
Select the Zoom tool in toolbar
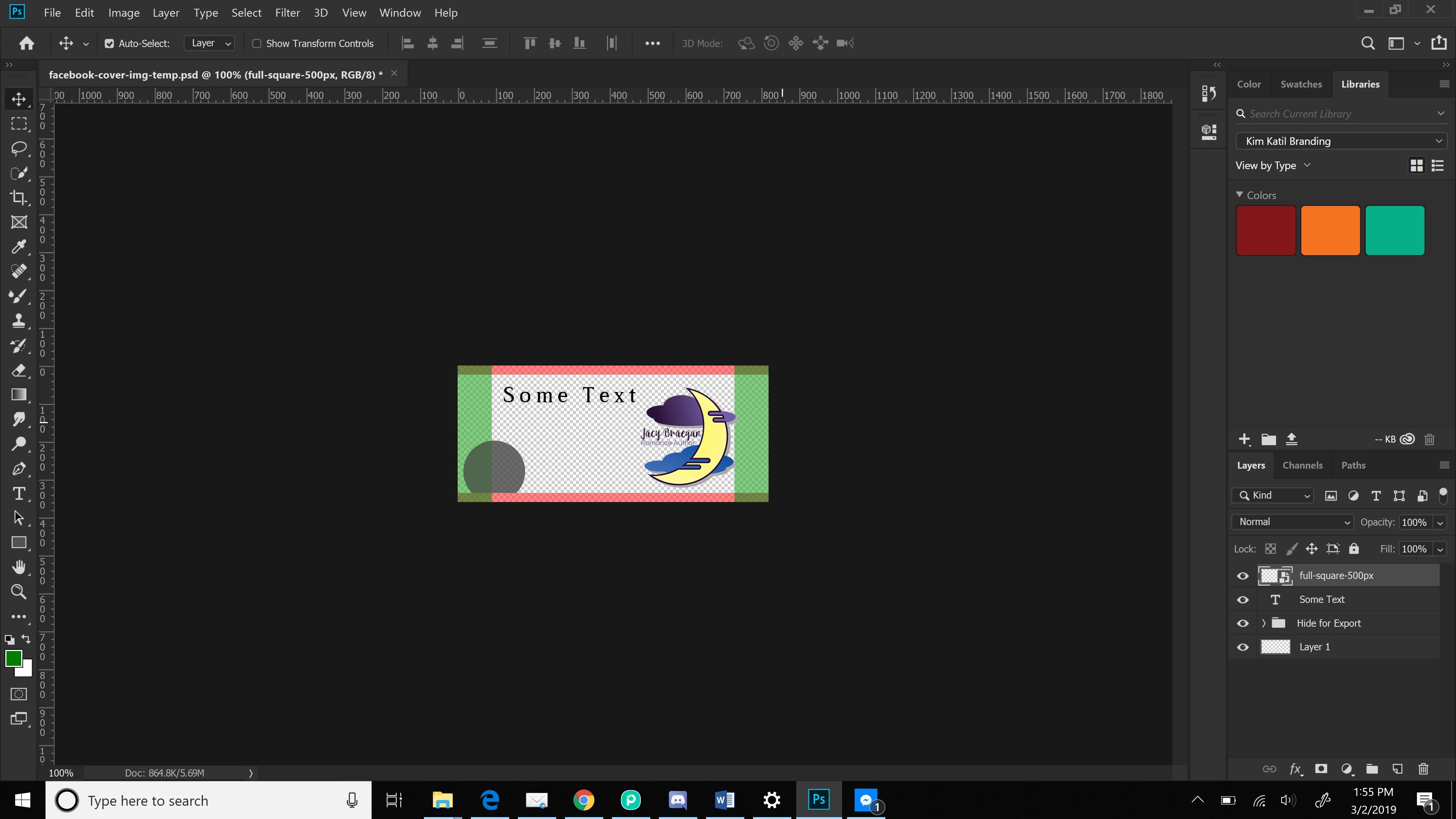[x=19, y=592]
